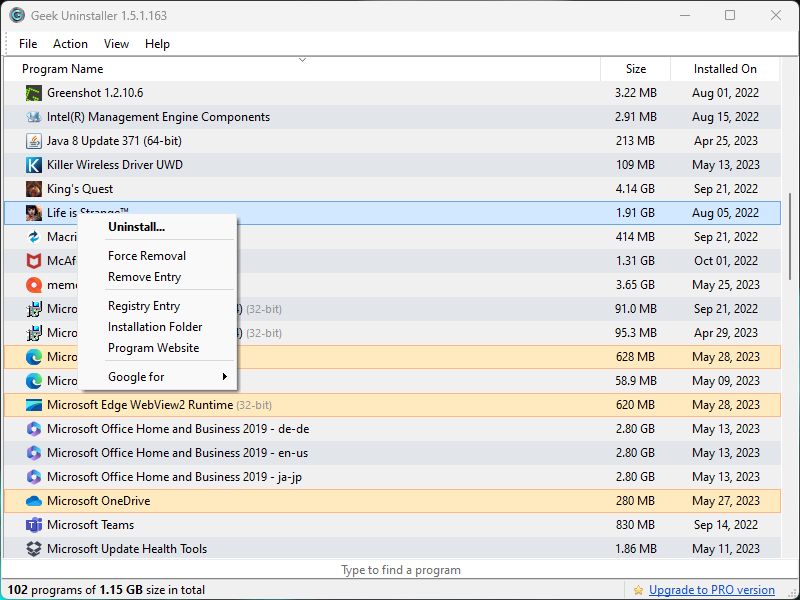The image size is (800, 600).
Task: Click the Java 8 Update icon
Action: pos(34,141)
